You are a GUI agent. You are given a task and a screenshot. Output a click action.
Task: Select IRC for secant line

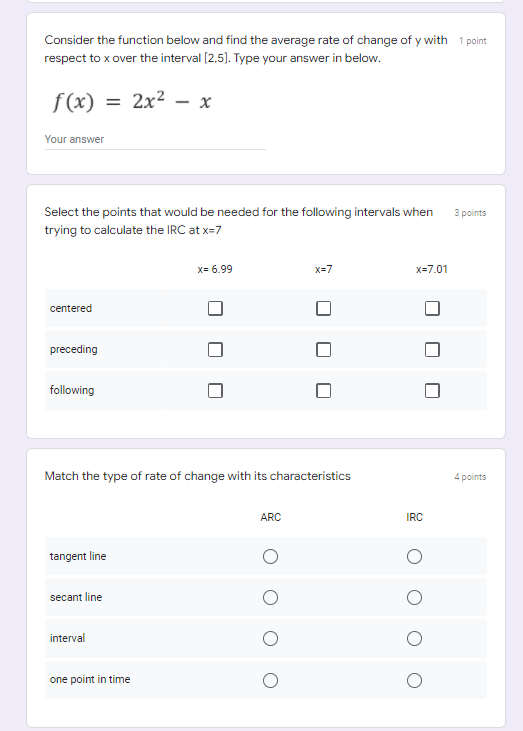click(414, 597)
